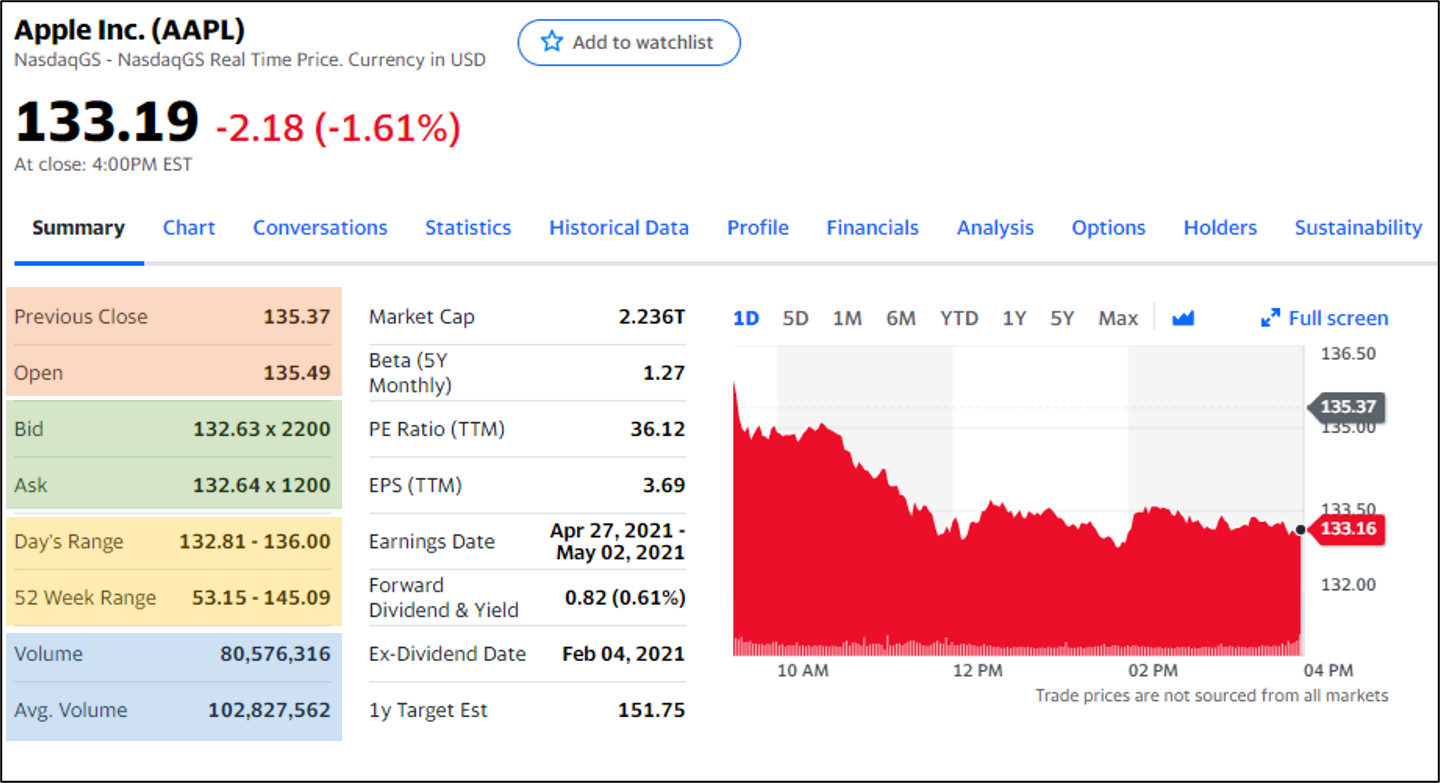The width and height of the screenshot is (1440, 783).
Task: Click the 133.19 stock price
Action: (x=107, y=121)
